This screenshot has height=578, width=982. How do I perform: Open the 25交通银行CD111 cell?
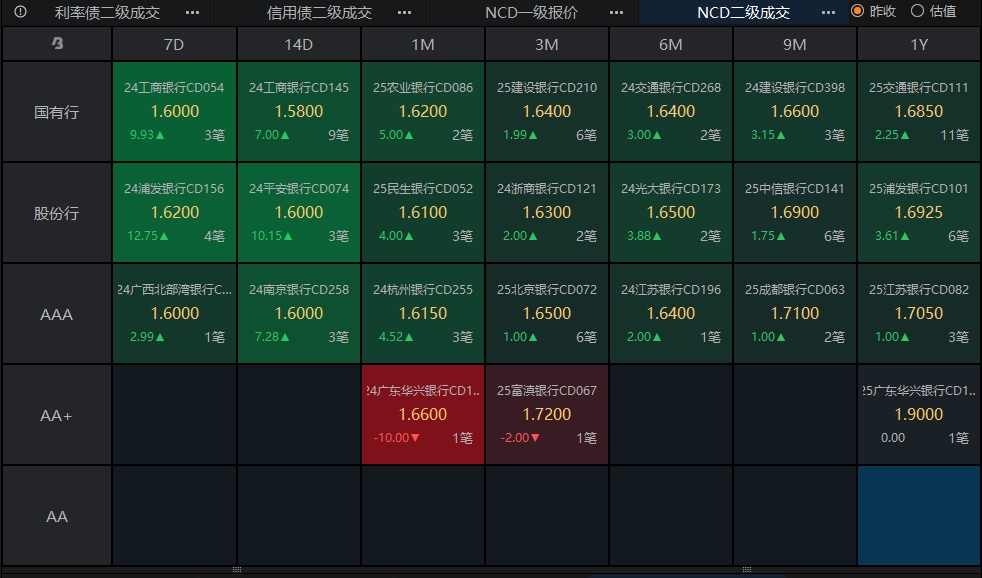(919, 111)
